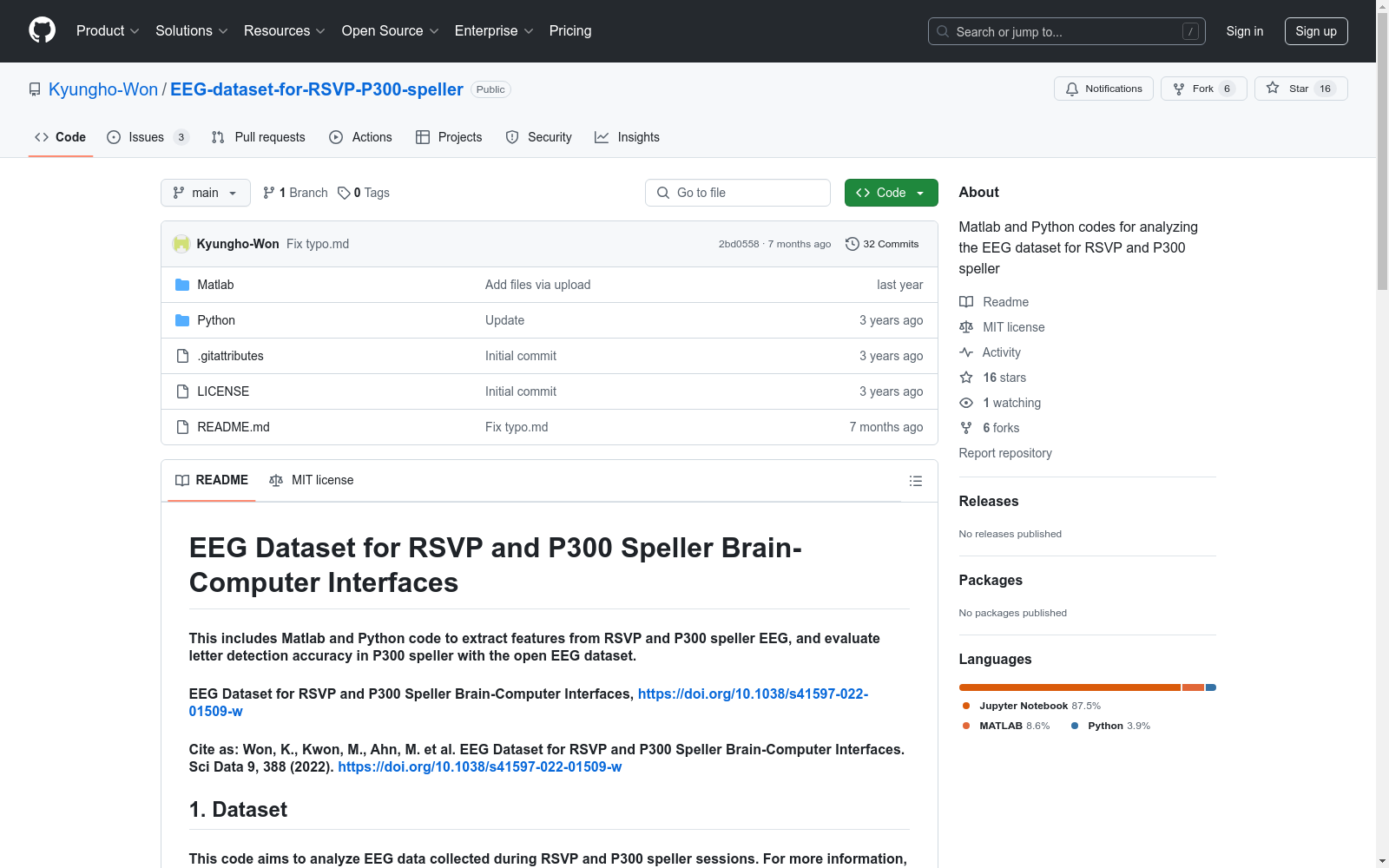This screenshot has width=1389, height=868.
Task: Open the Fix typo.md latest commit message
Action: point(318,244)
